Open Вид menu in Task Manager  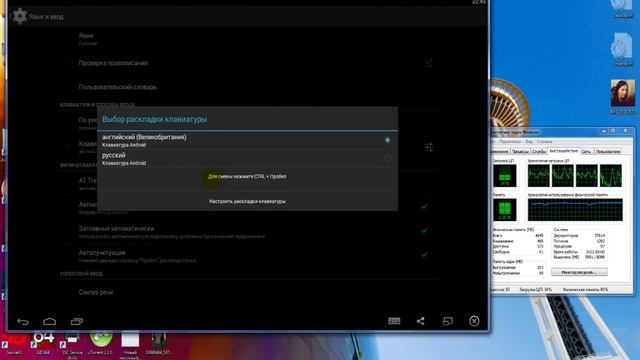pos(529,141)
